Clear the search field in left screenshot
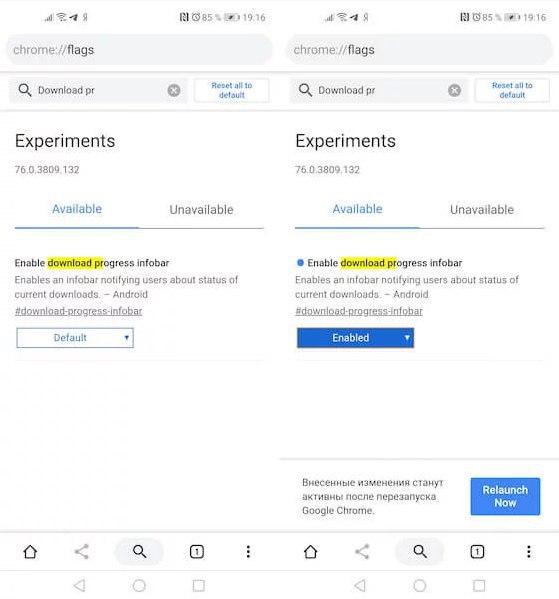 [174, 91]
